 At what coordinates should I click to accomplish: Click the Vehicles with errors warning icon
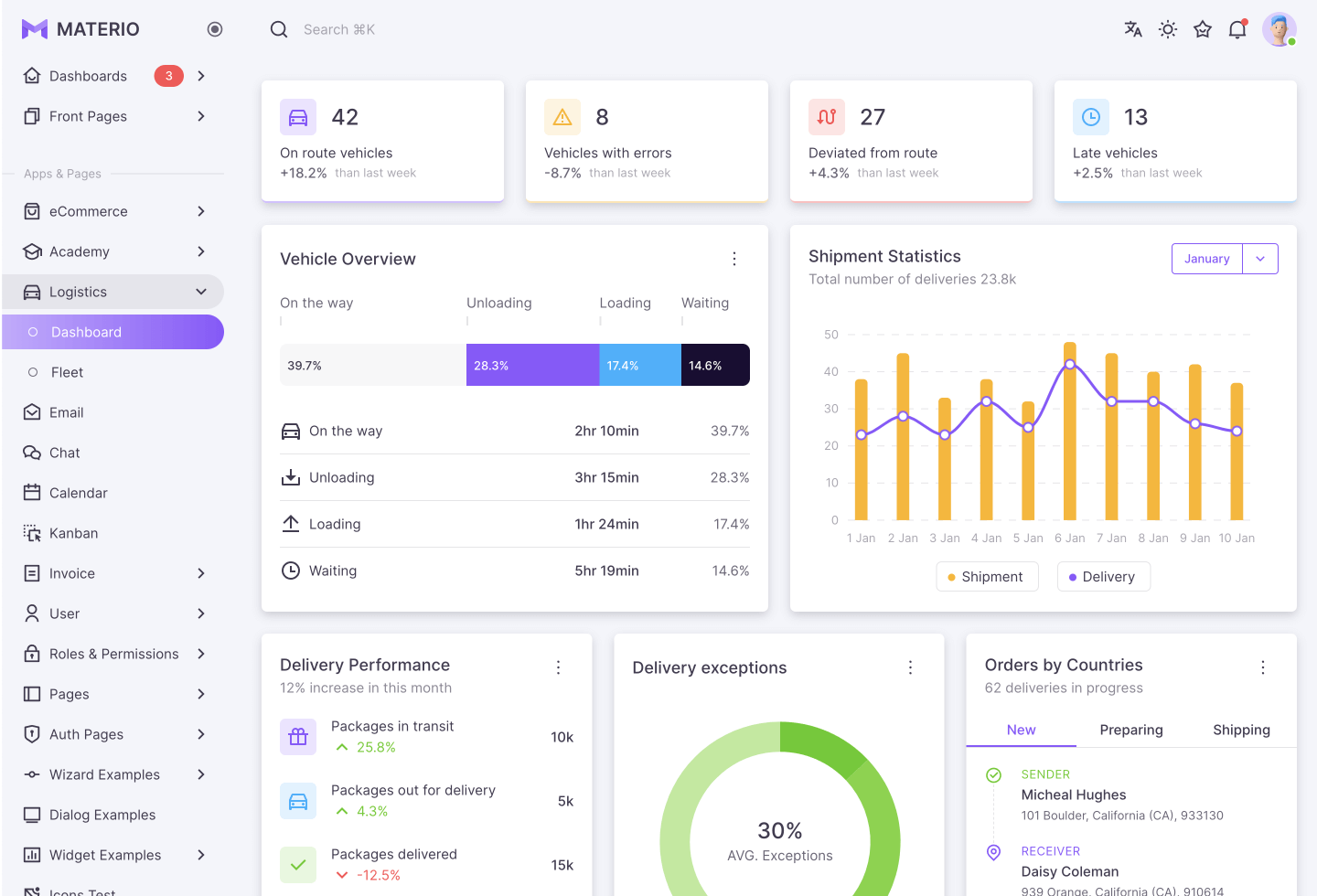[x=562, y=117]
